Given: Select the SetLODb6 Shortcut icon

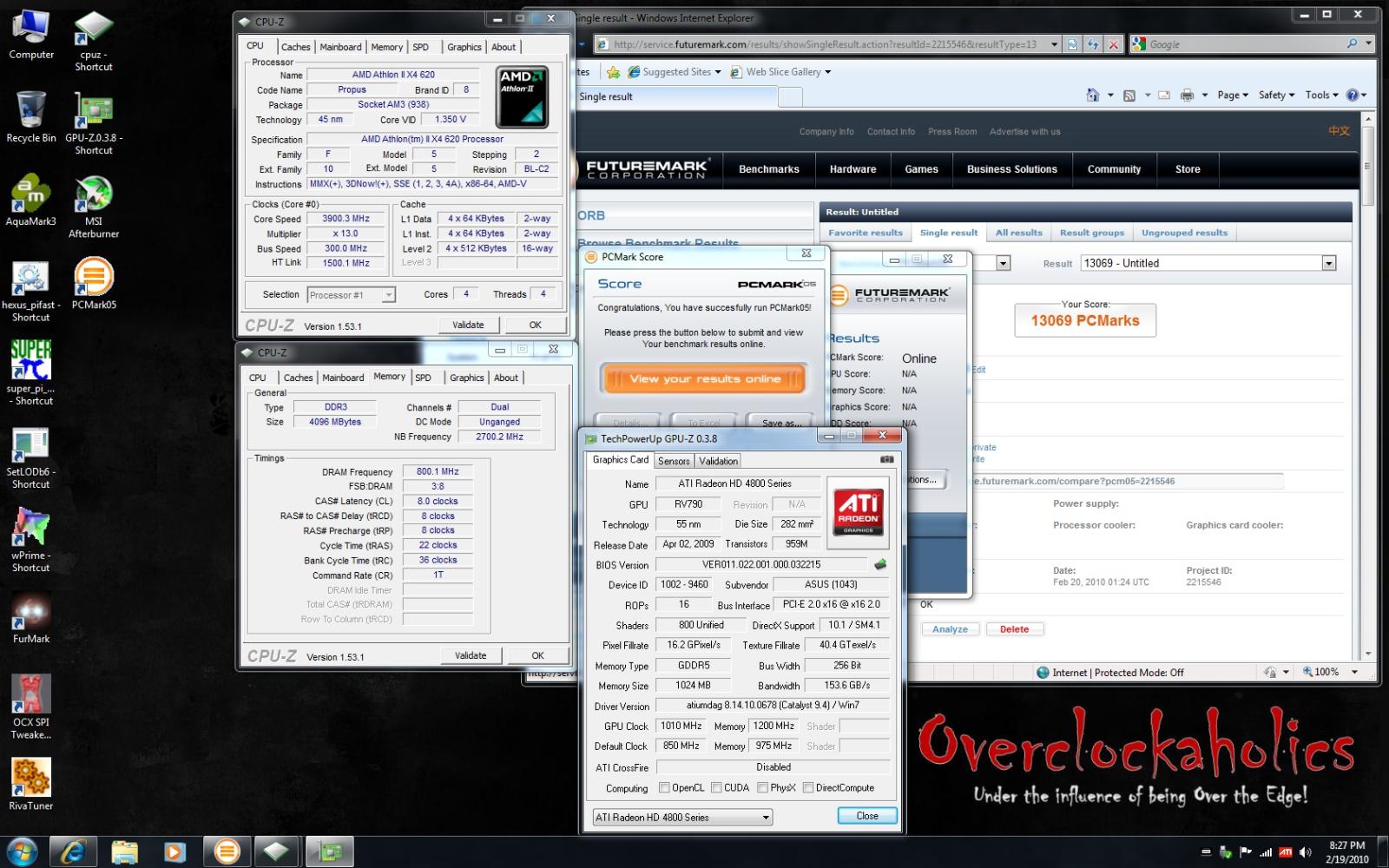Looking at the screenshot, I should tap(31, 457).
